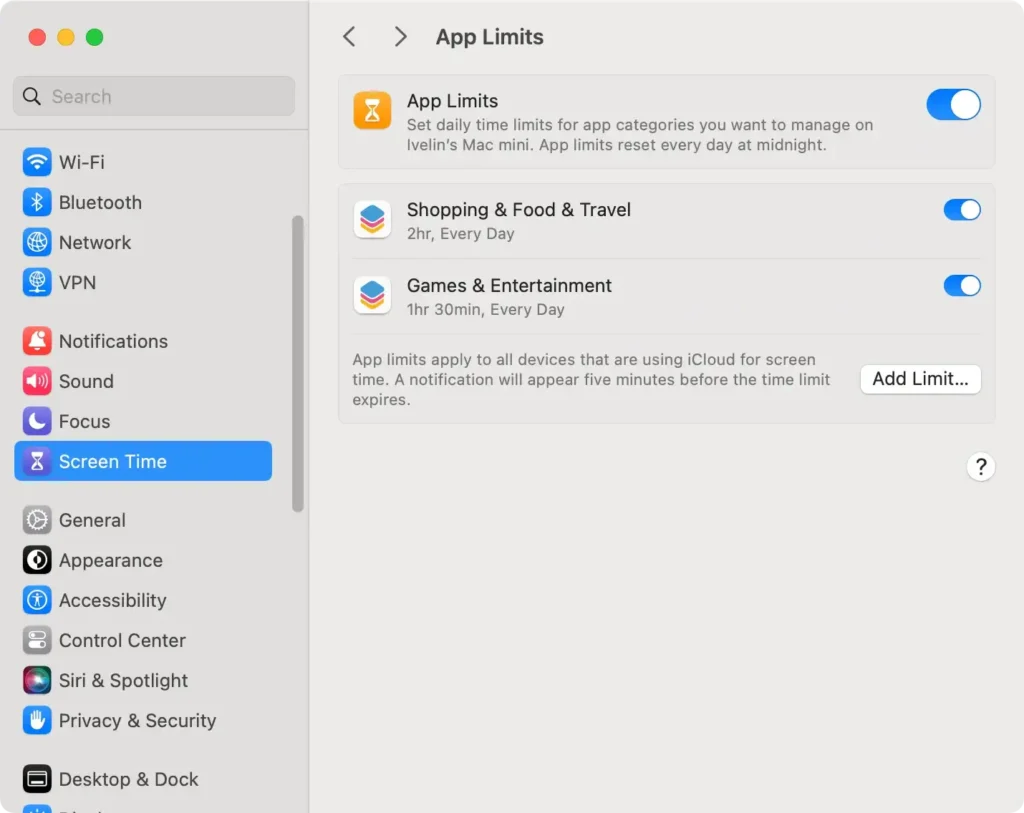The width and height of the screenshot is (1024, 813).
Task: Click the Notifications bell icon
Action: click(x=37, y=341)
